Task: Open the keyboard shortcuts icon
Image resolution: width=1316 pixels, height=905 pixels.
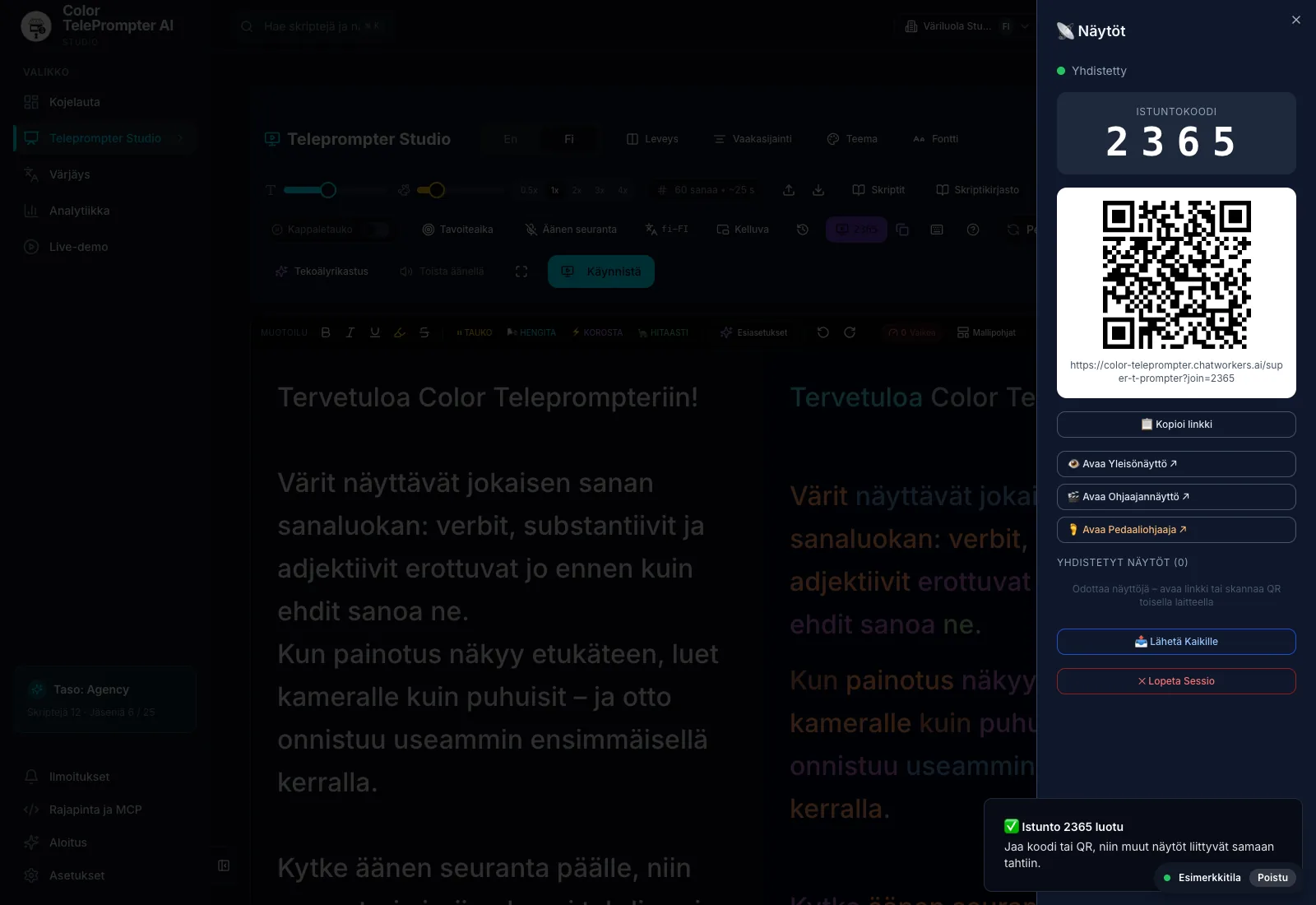Action: (937, 230)
